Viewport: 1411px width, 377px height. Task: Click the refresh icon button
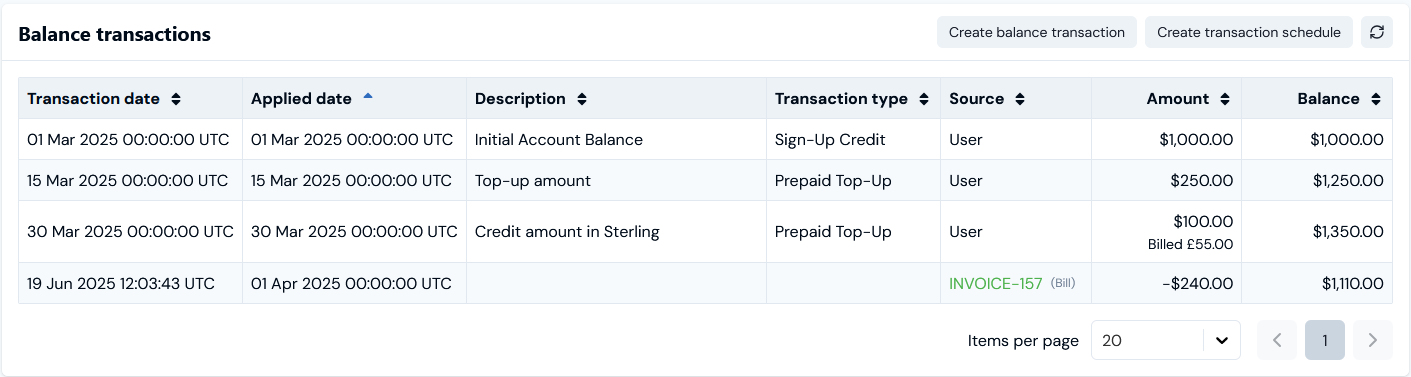(x=1377, y=32)
